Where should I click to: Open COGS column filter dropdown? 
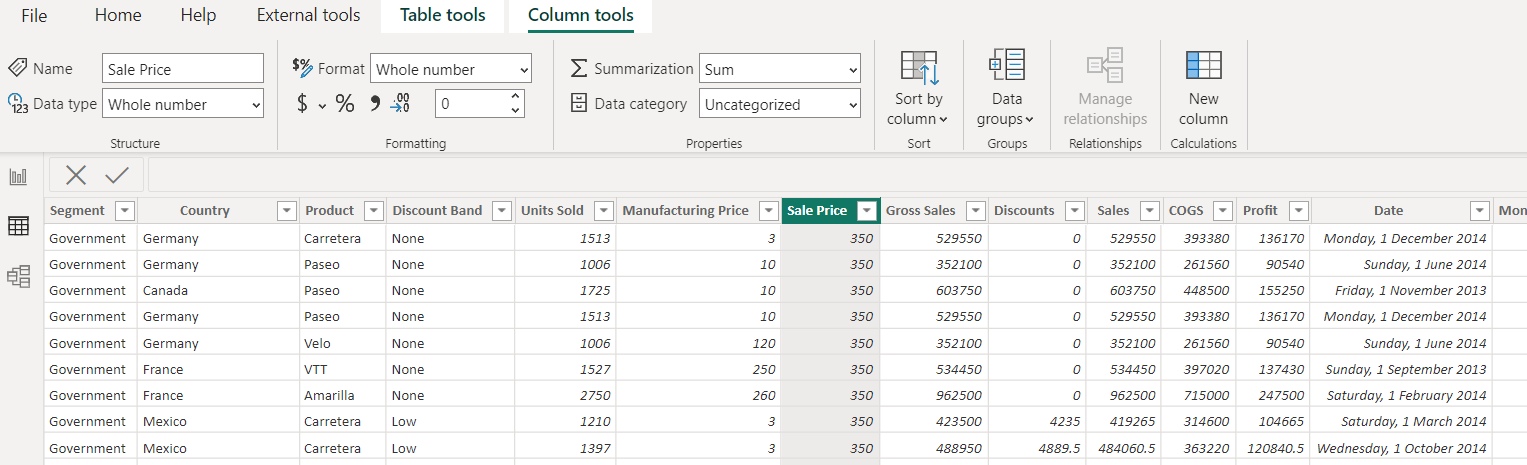point(1223,211)
